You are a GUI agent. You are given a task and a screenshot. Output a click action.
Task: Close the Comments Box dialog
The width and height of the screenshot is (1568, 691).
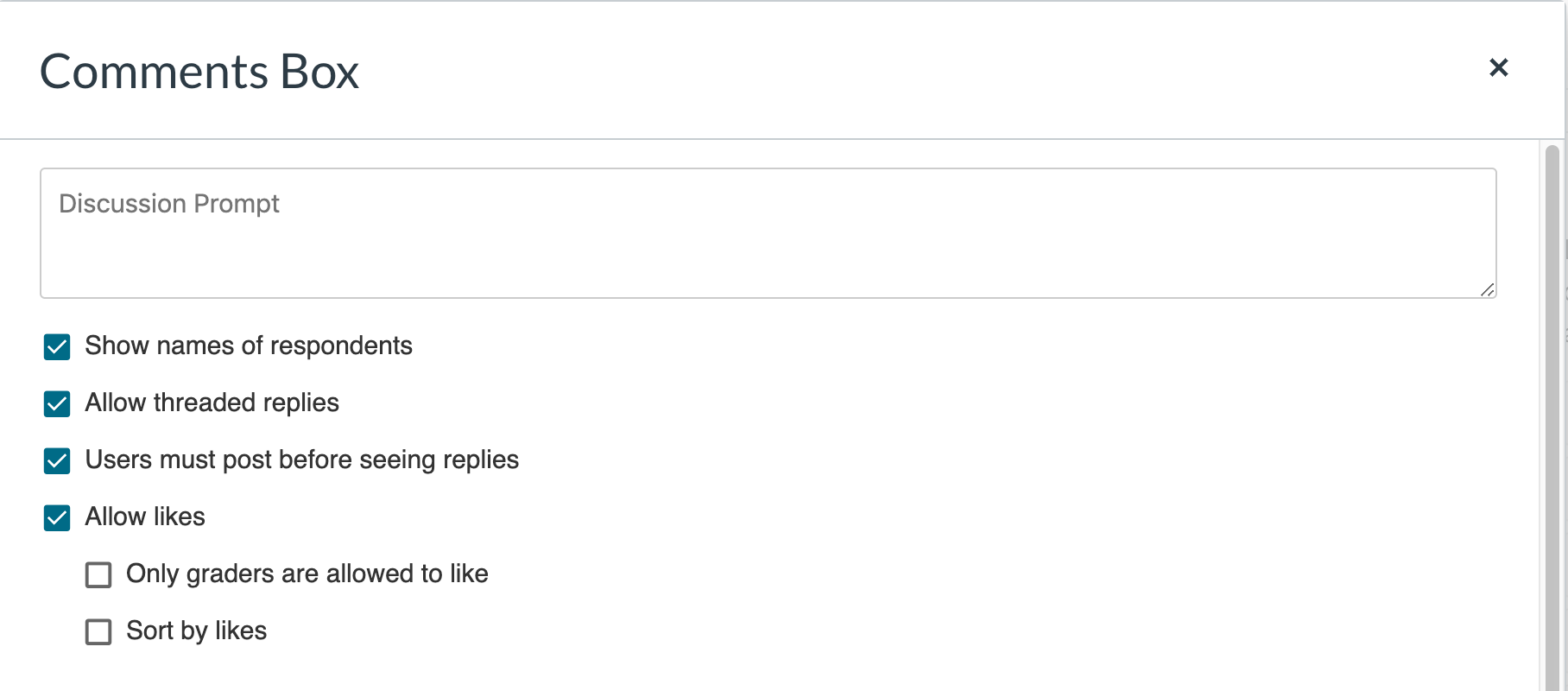click(1498, 67)
